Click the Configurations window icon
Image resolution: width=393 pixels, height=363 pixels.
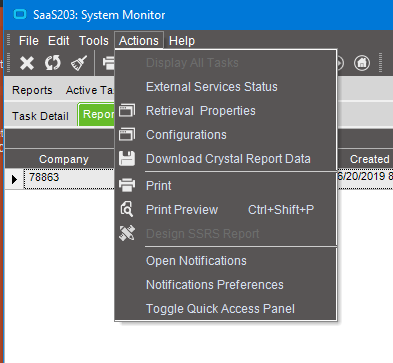(127, 135)
